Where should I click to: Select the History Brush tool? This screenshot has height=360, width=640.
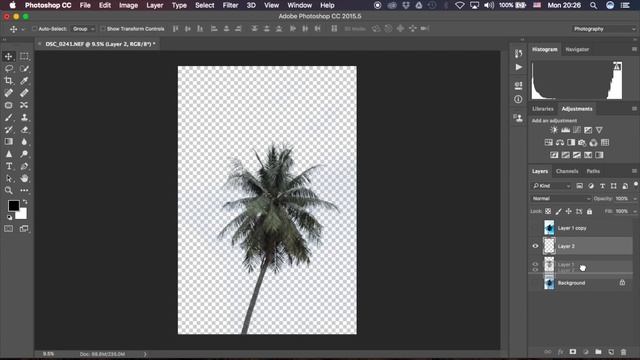point(9,130)
